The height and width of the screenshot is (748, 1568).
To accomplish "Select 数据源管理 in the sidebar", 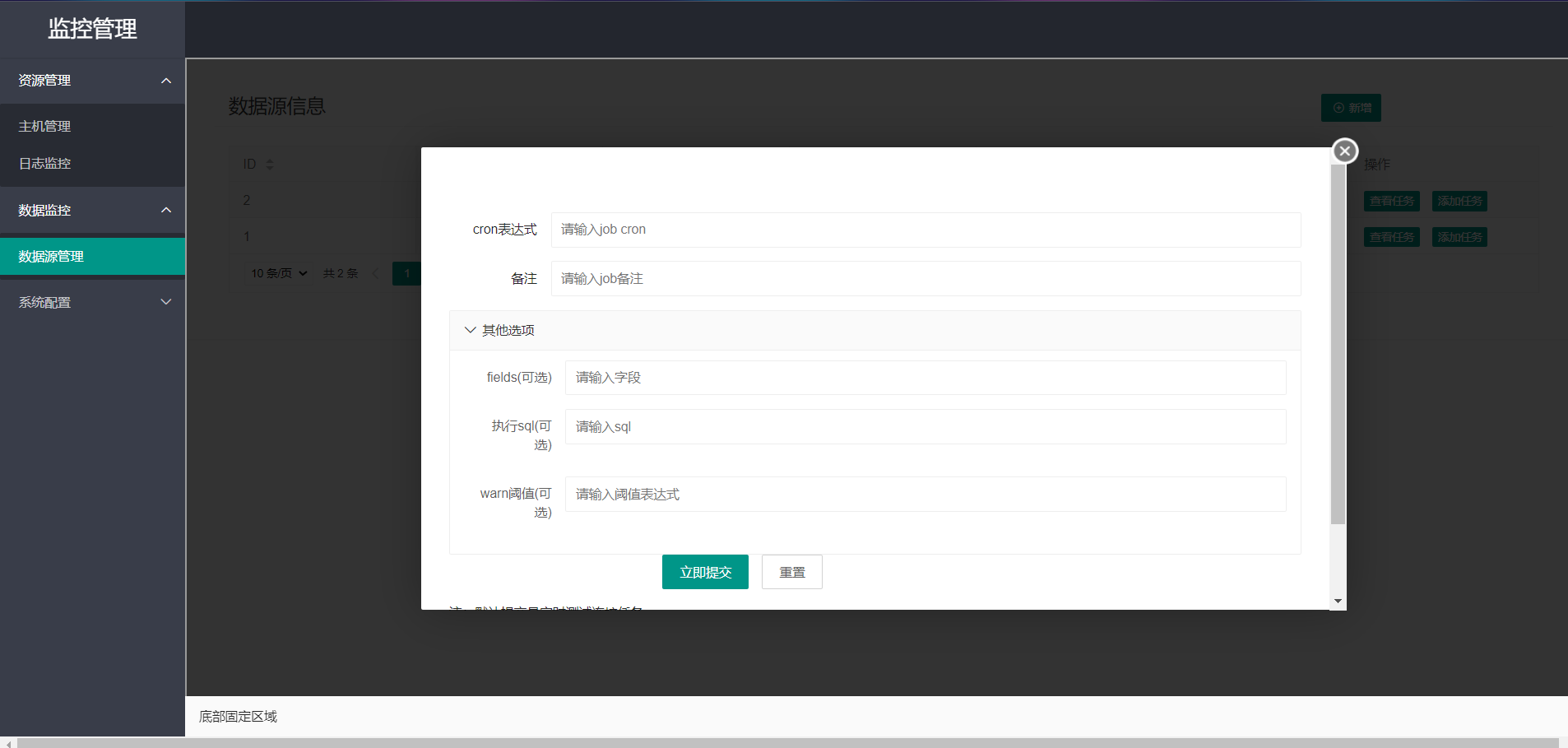I will pyautogui.click(x=92, y=256).
